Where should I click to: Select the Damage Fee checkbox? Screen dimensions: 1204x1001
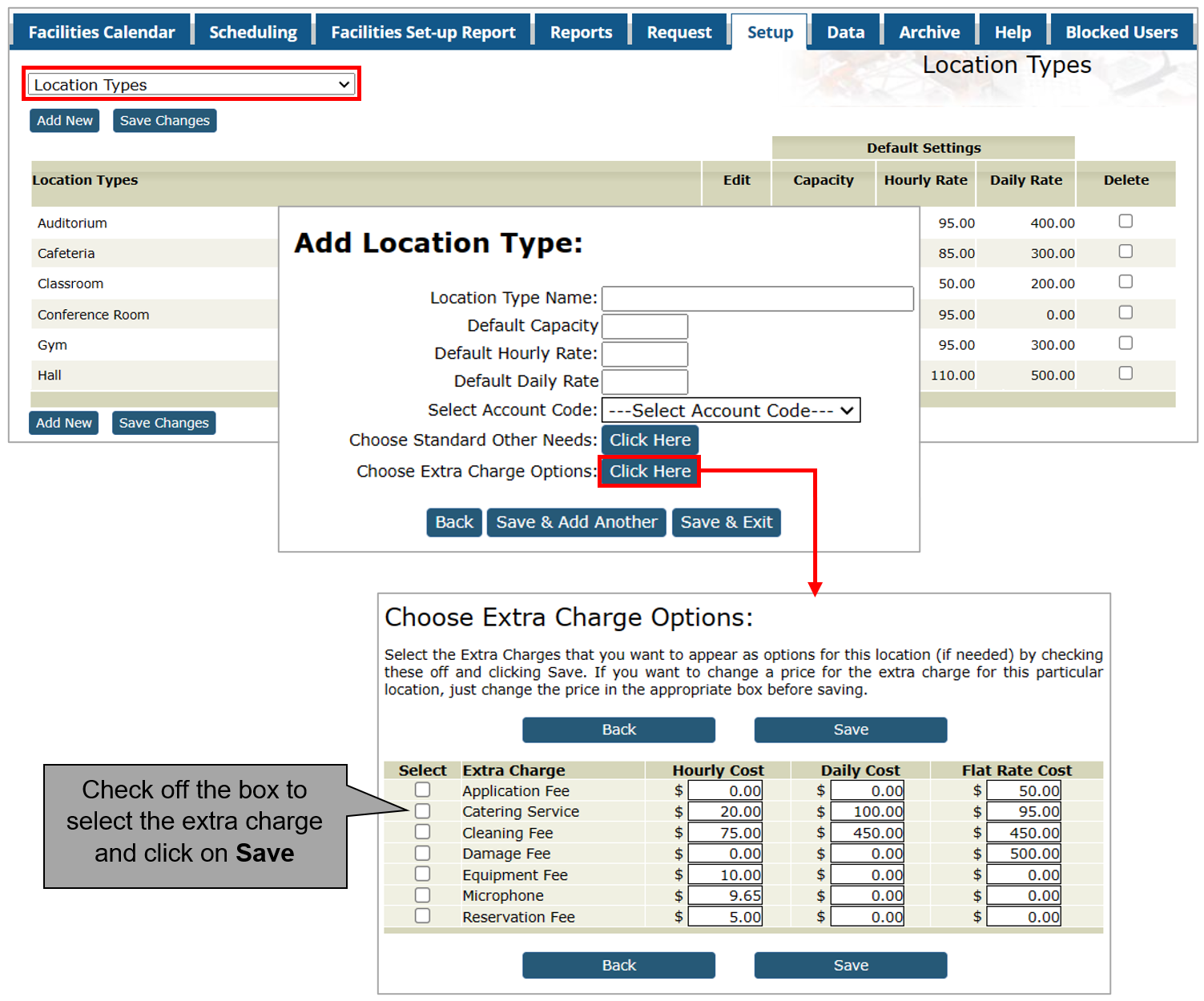coord(422,853)
